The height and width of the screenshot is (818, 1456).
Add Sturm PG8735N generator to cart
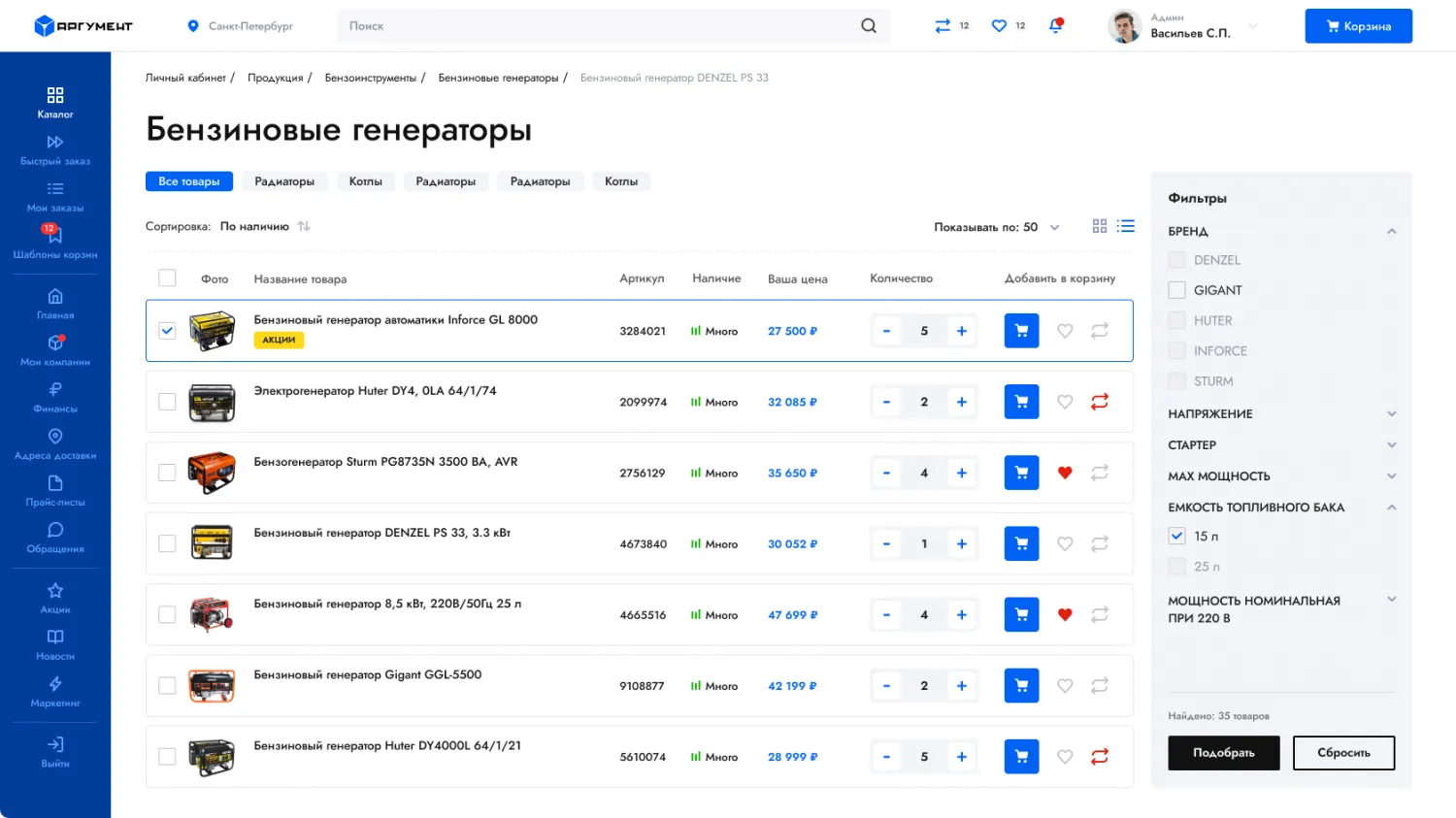(x=1021, y=473)
